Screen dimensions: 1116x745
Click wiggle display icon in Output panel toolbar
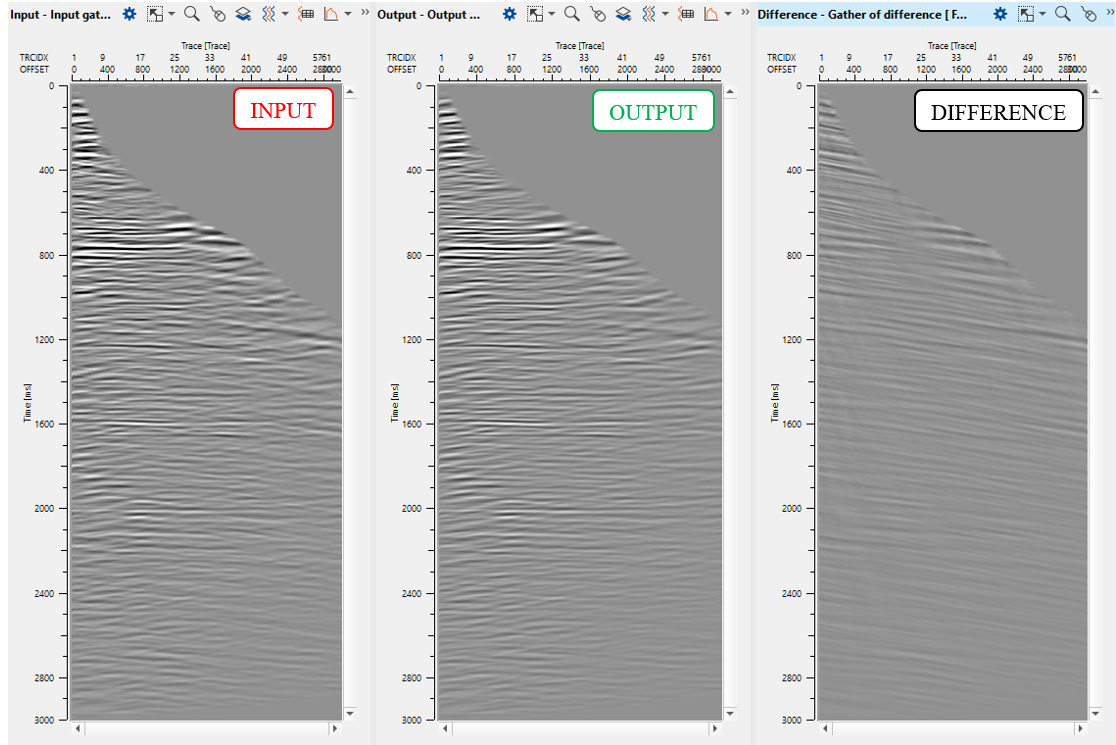[649, 15]
